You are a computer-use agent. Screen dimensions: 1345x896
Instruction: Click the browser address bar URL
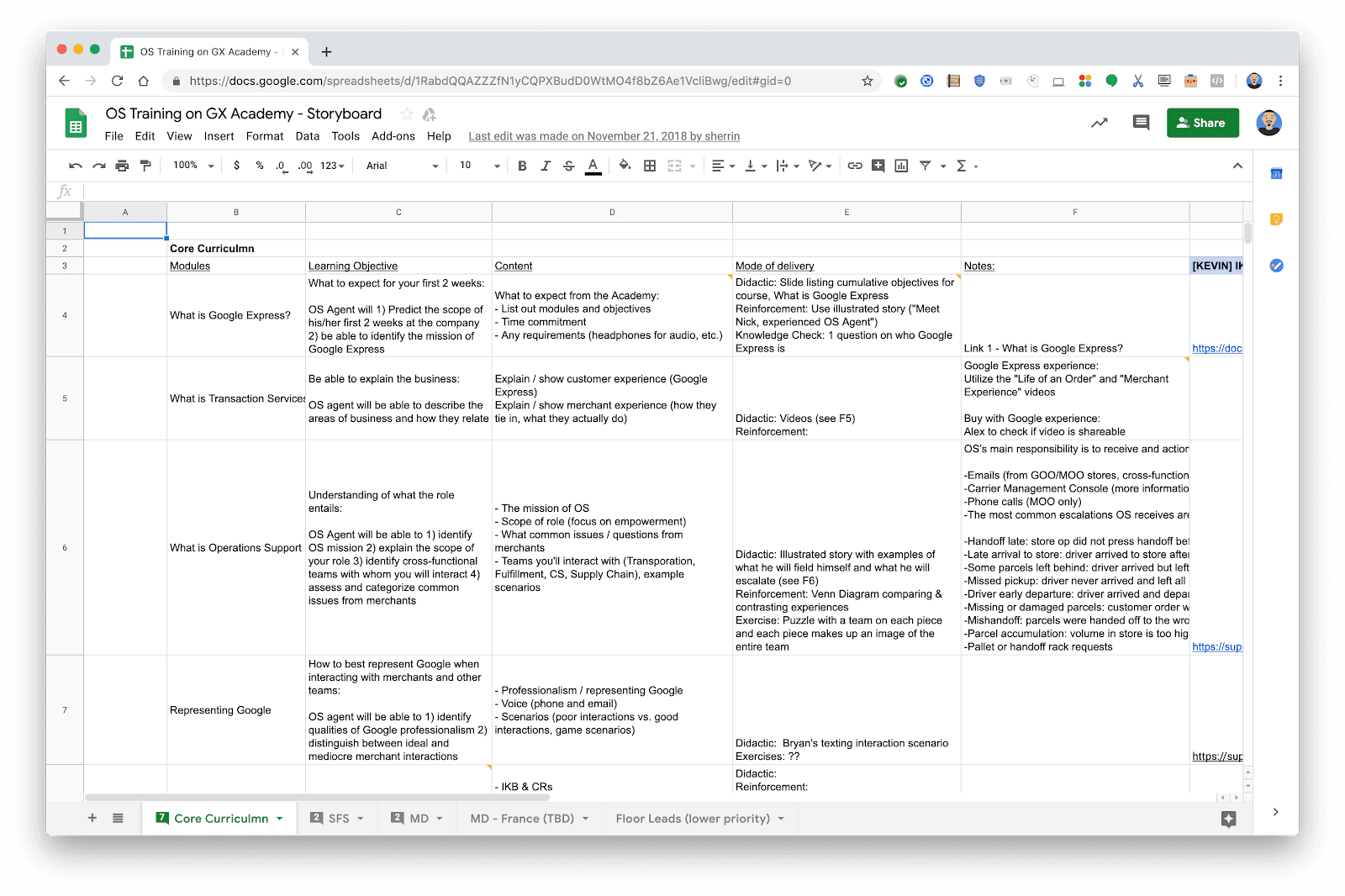click(490, 82)
